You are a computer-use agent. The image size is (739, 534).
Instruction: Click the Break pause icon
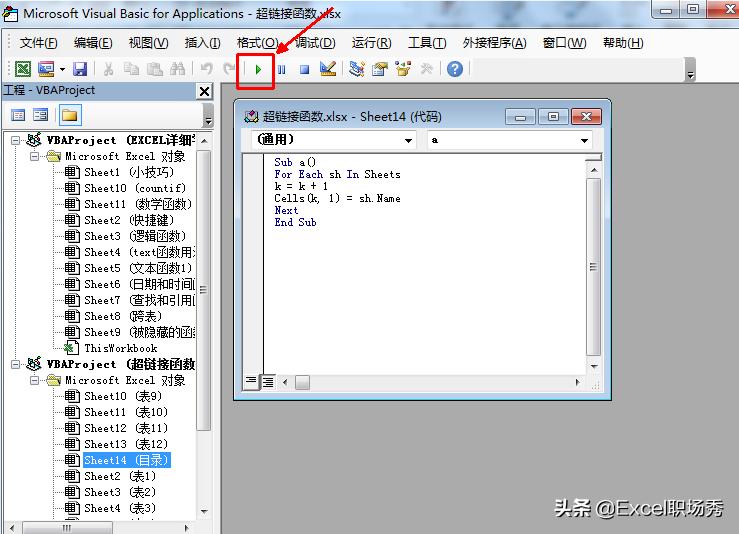[x=281, y=70]
